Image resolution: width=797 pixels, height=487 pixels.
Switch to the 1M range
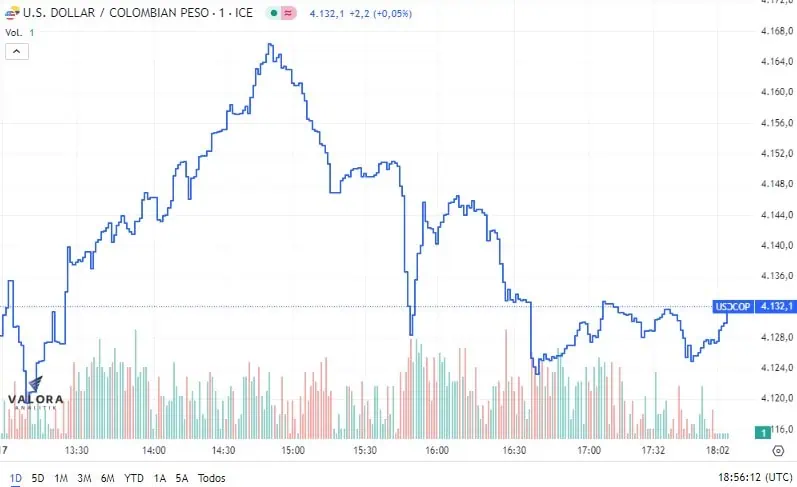[61, 478]
